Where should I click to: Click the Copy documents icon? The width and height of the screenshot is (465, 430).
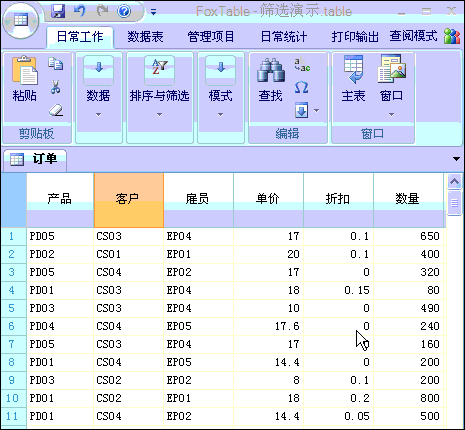(56, 63)
